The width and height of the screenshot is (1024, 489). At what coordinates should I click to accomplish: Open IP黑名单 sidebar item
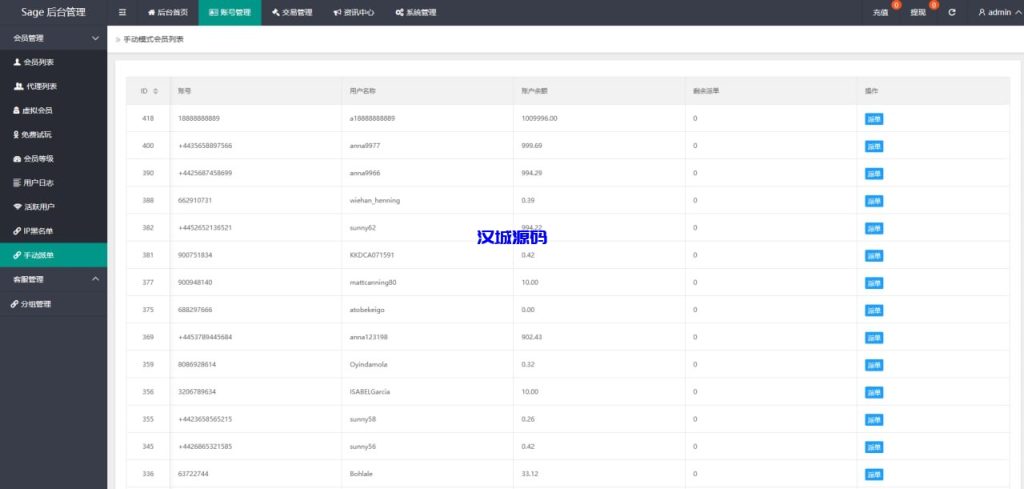pyautogui.click(x=38, y=231)
